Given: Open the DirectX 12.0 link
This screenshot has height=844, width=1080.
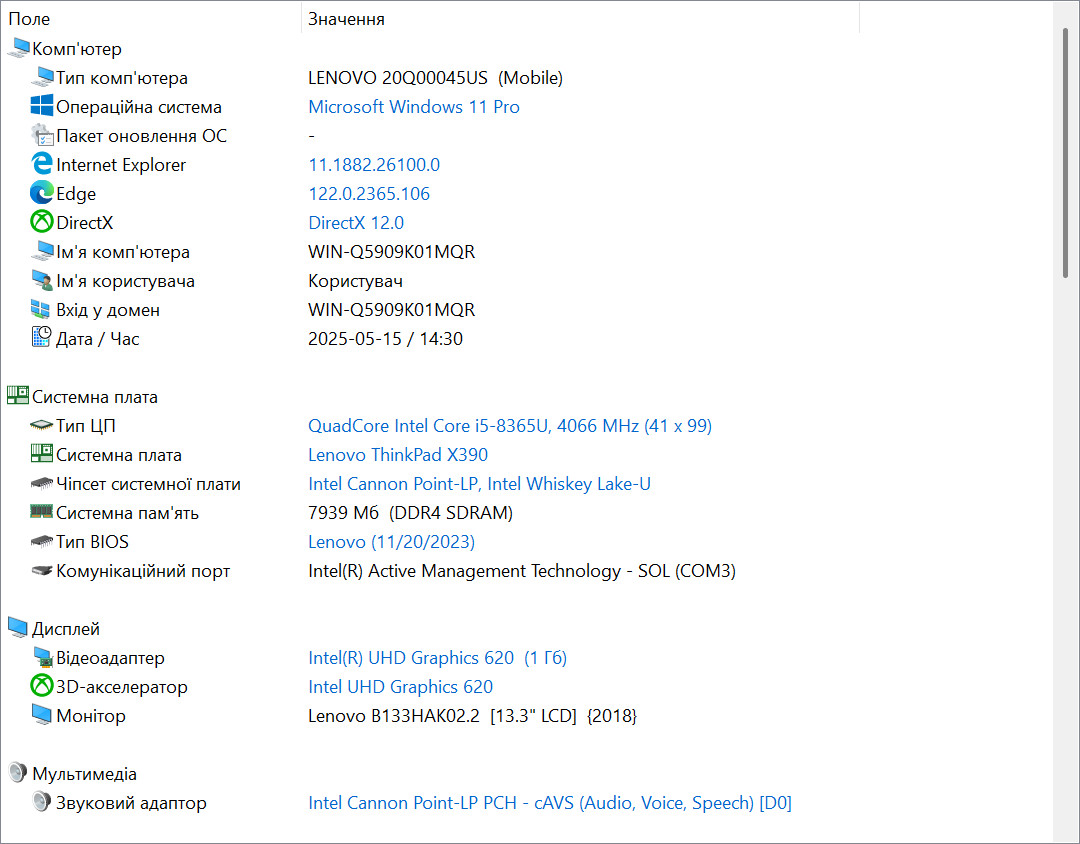Looking at the screenshot, I should pos(356,223).
